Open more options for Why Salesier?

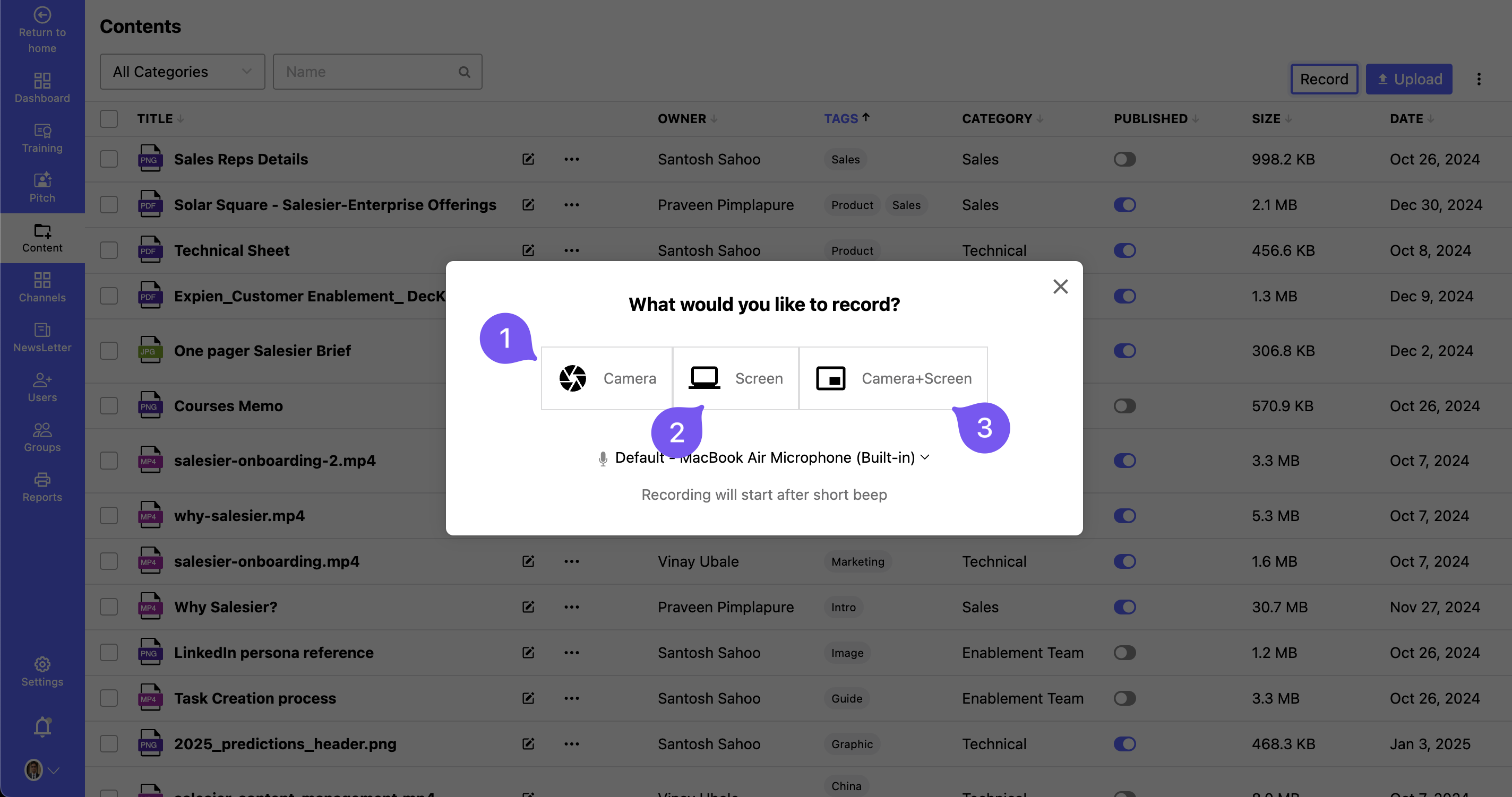point(572,607)
